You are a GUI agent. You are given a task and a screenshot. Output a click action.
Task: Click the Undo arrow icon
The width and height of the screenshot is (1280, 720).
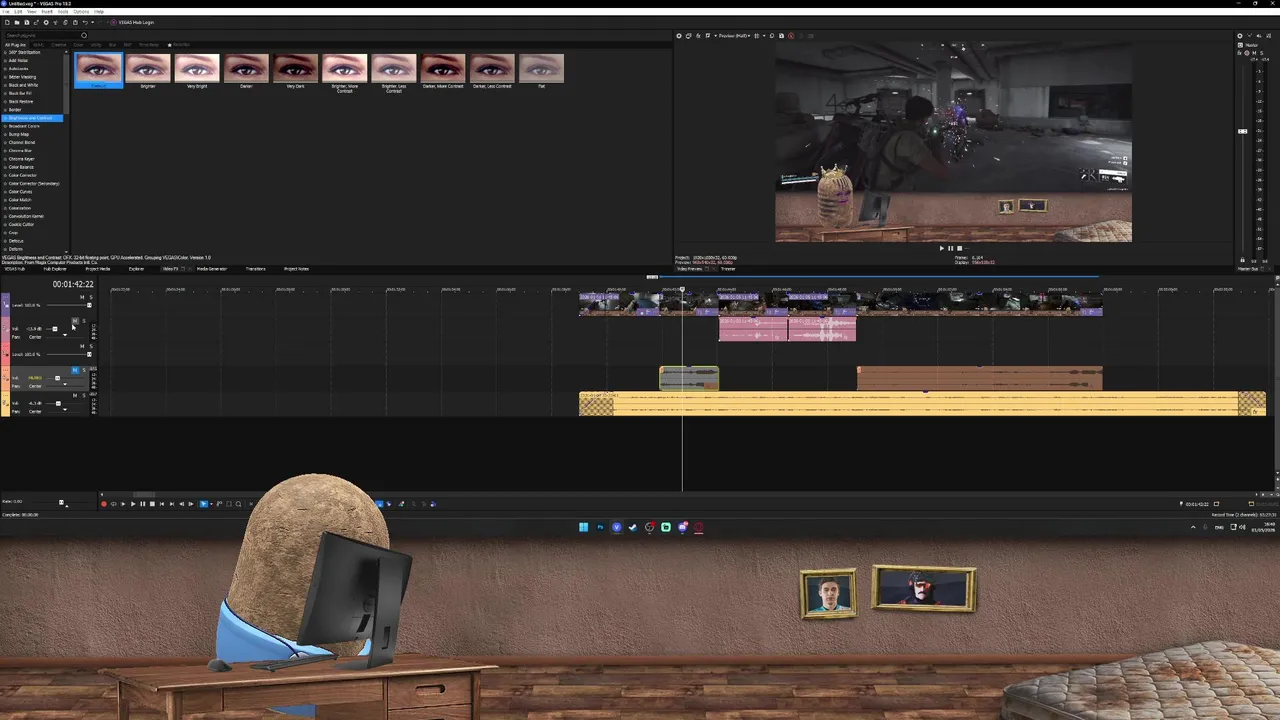(85, 22)
